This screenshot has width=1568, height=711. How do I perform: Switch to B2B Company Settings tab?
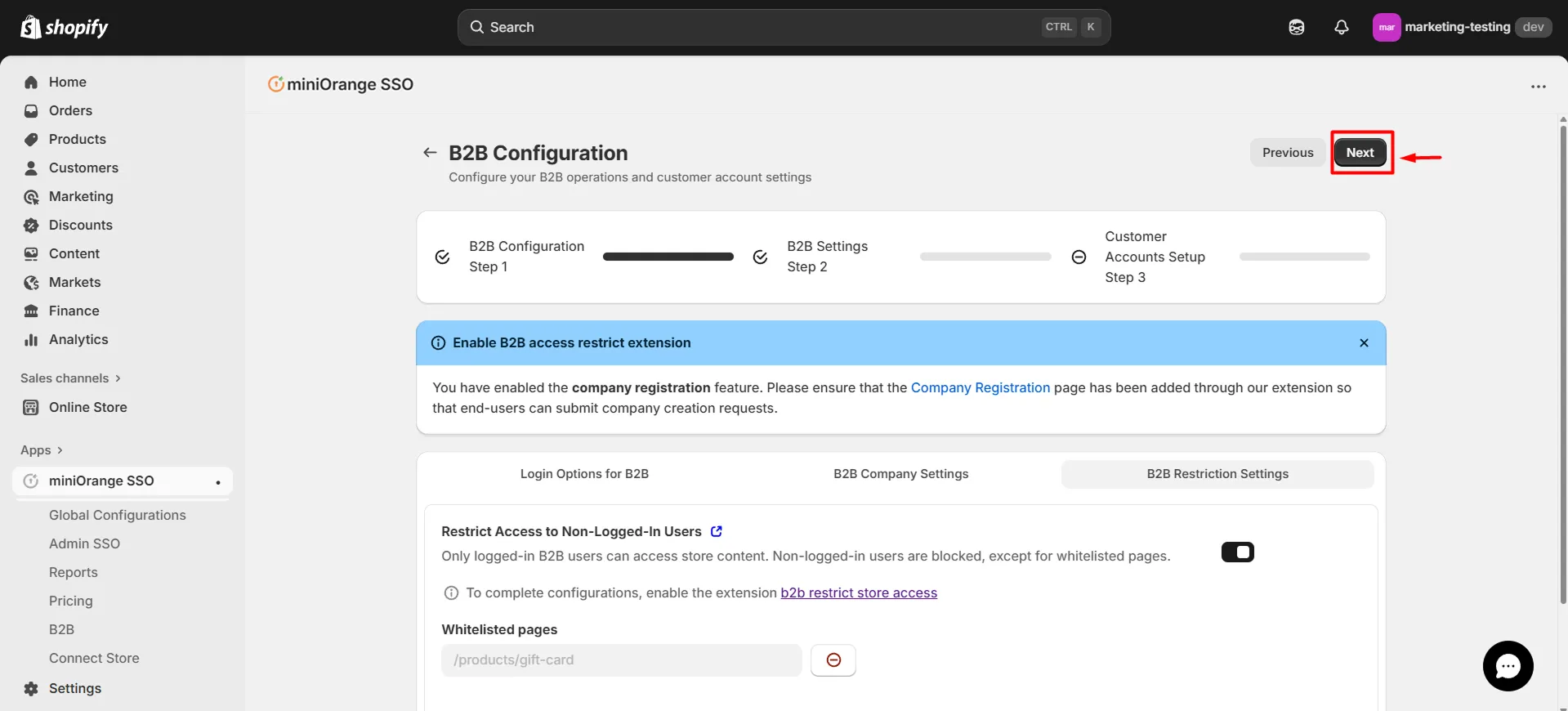coord(900,474)
